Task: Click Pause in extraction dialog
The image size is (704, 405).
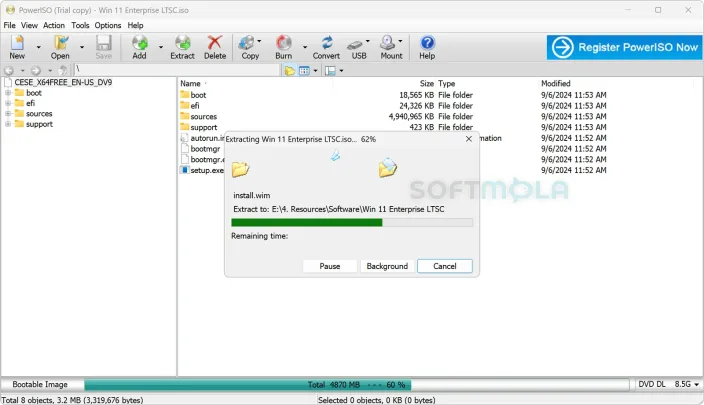Action: [x=330, y=266]
